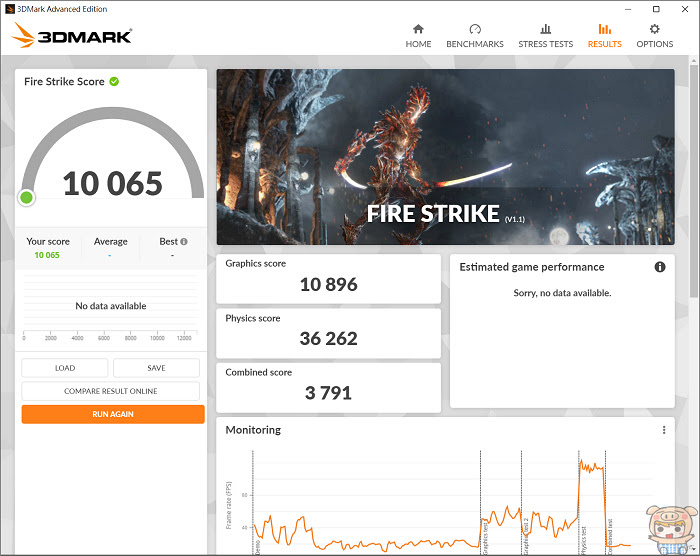Viewport: 700px width, 556px height.
Task: Click the SAVE button
Action: [x=156, y=368]
